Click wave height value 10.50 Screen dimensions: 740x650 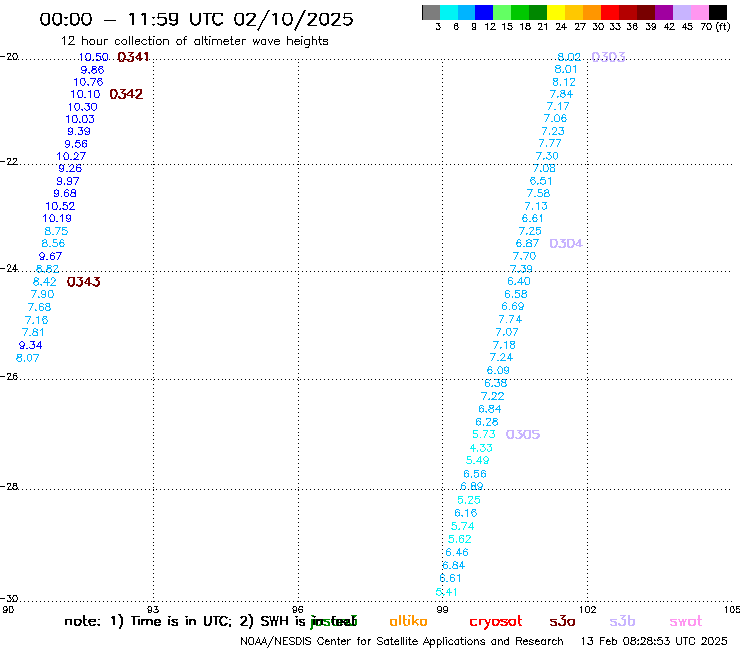(x=93, y=57)
